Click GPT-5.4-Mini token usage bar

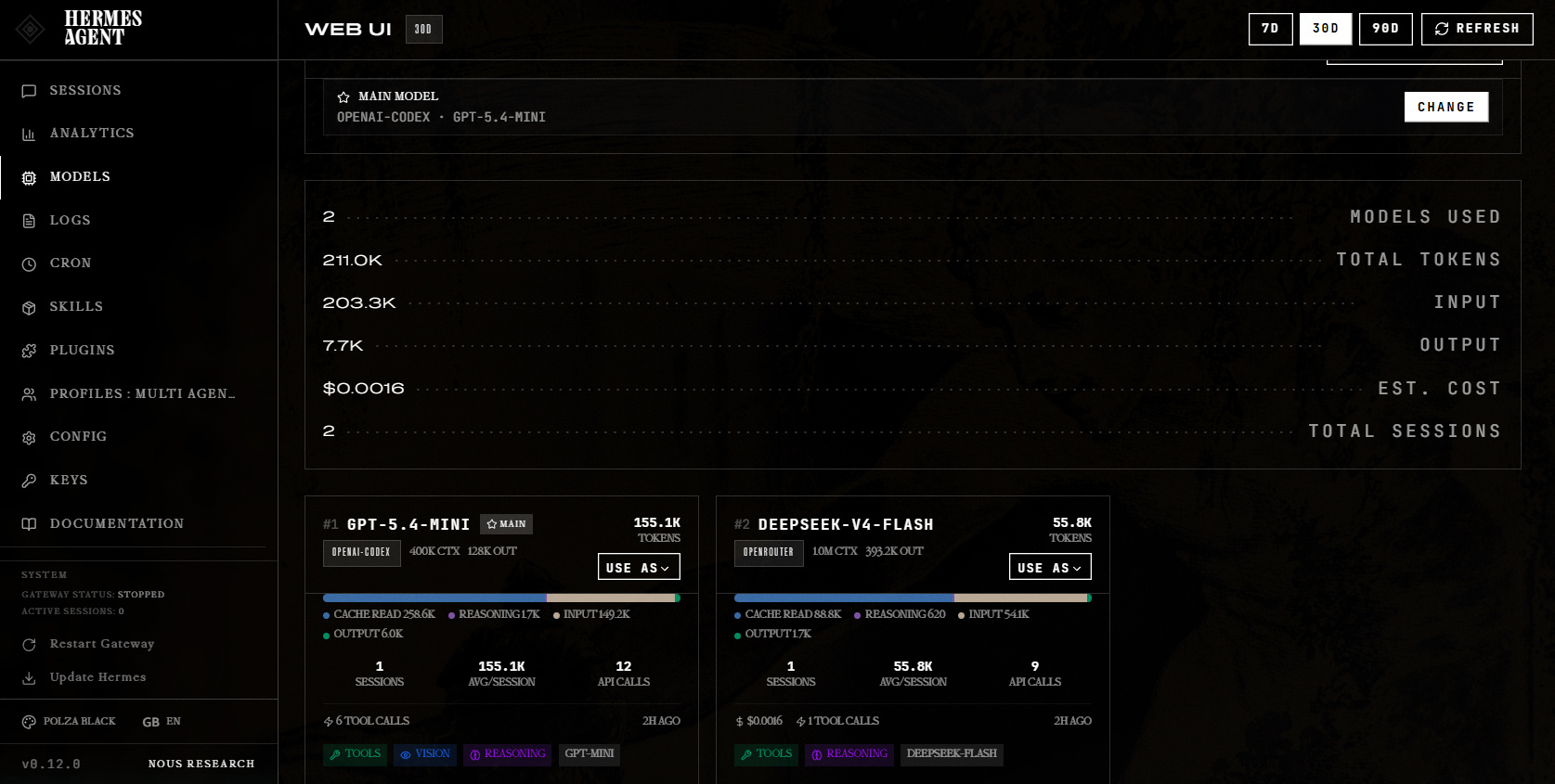[x=501, y=598]
